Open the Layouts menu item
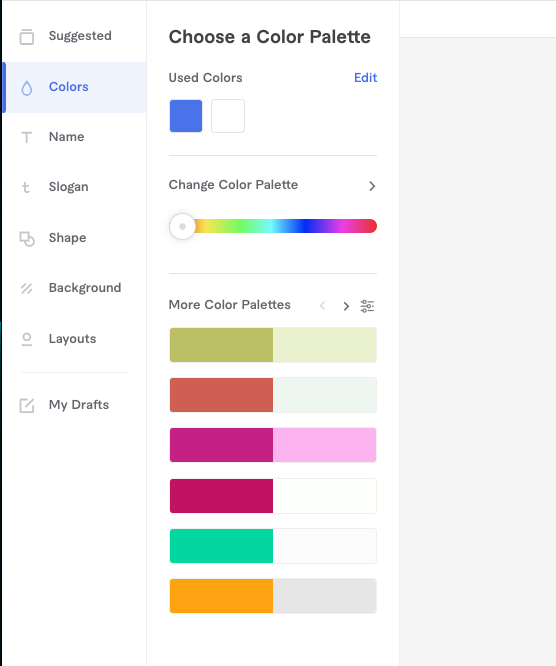Viewport: 556px width, 666px height. tap(74, 339)
